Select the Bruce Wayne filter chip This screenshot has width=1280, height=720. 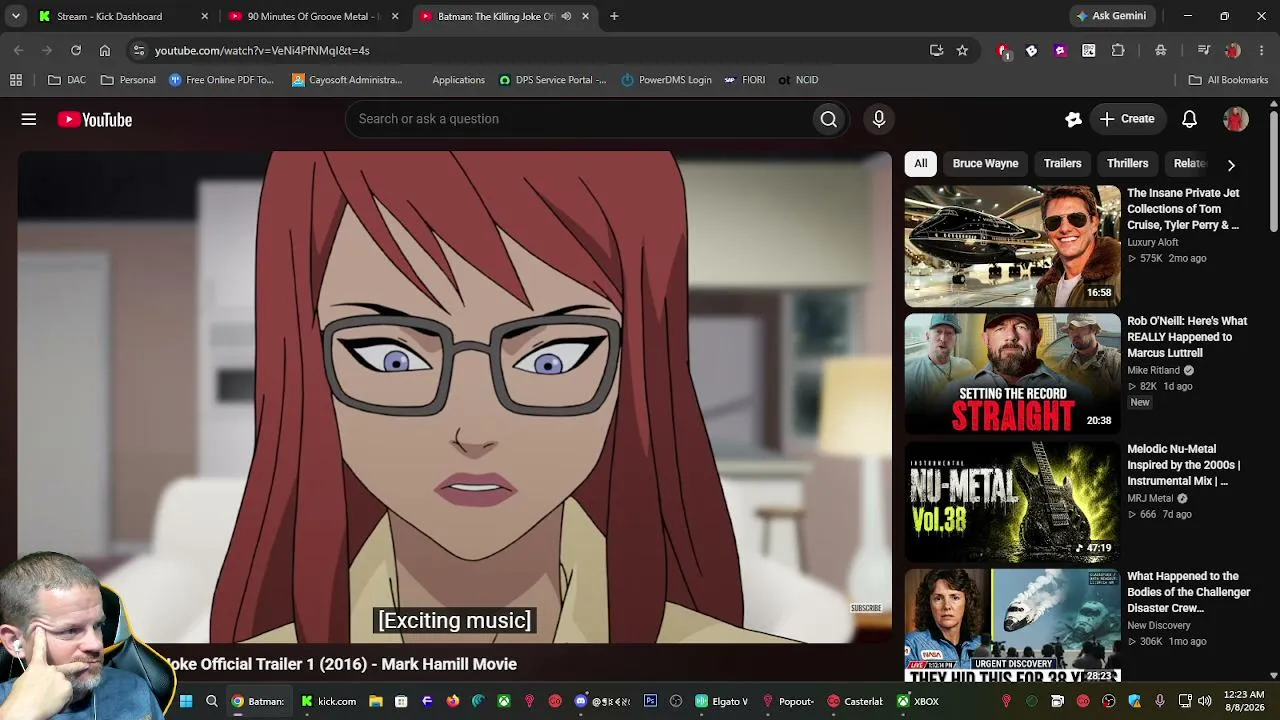986,164
